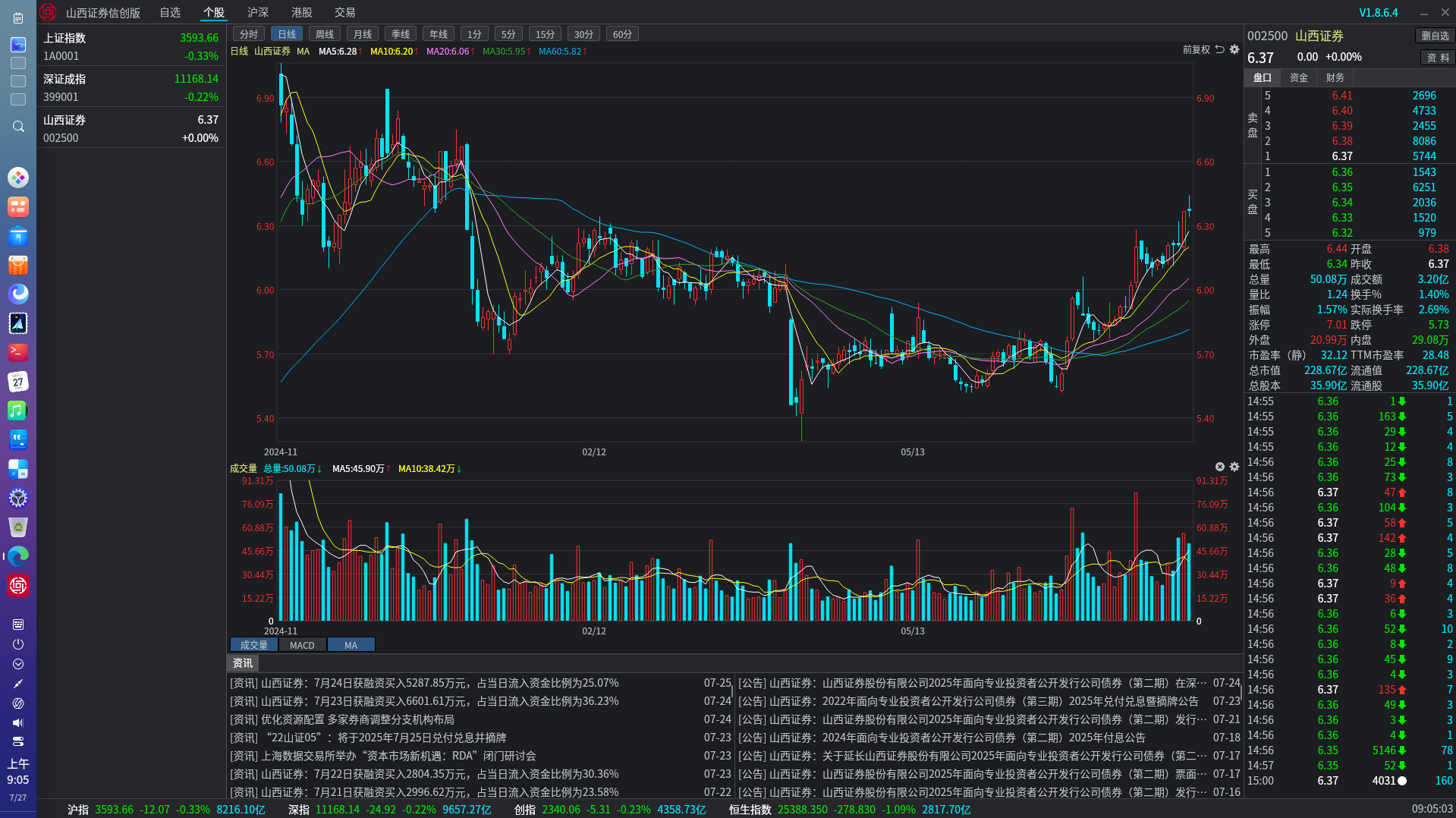Switch chart to 分时 view
Viewport: 1456px width, 818px height.
[249, 34]
